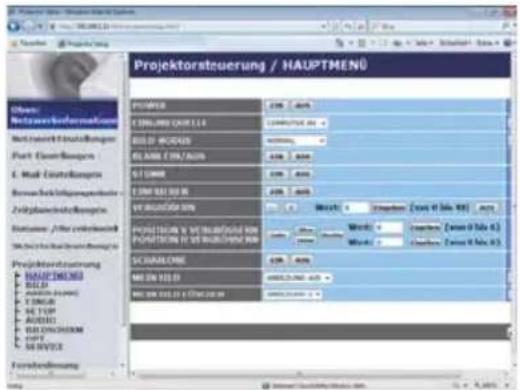The width and height of the screenshot is (520, 390).
Task: Select HAUPTMENÜ under Projektorsteuerung
Action: (54, 276)
